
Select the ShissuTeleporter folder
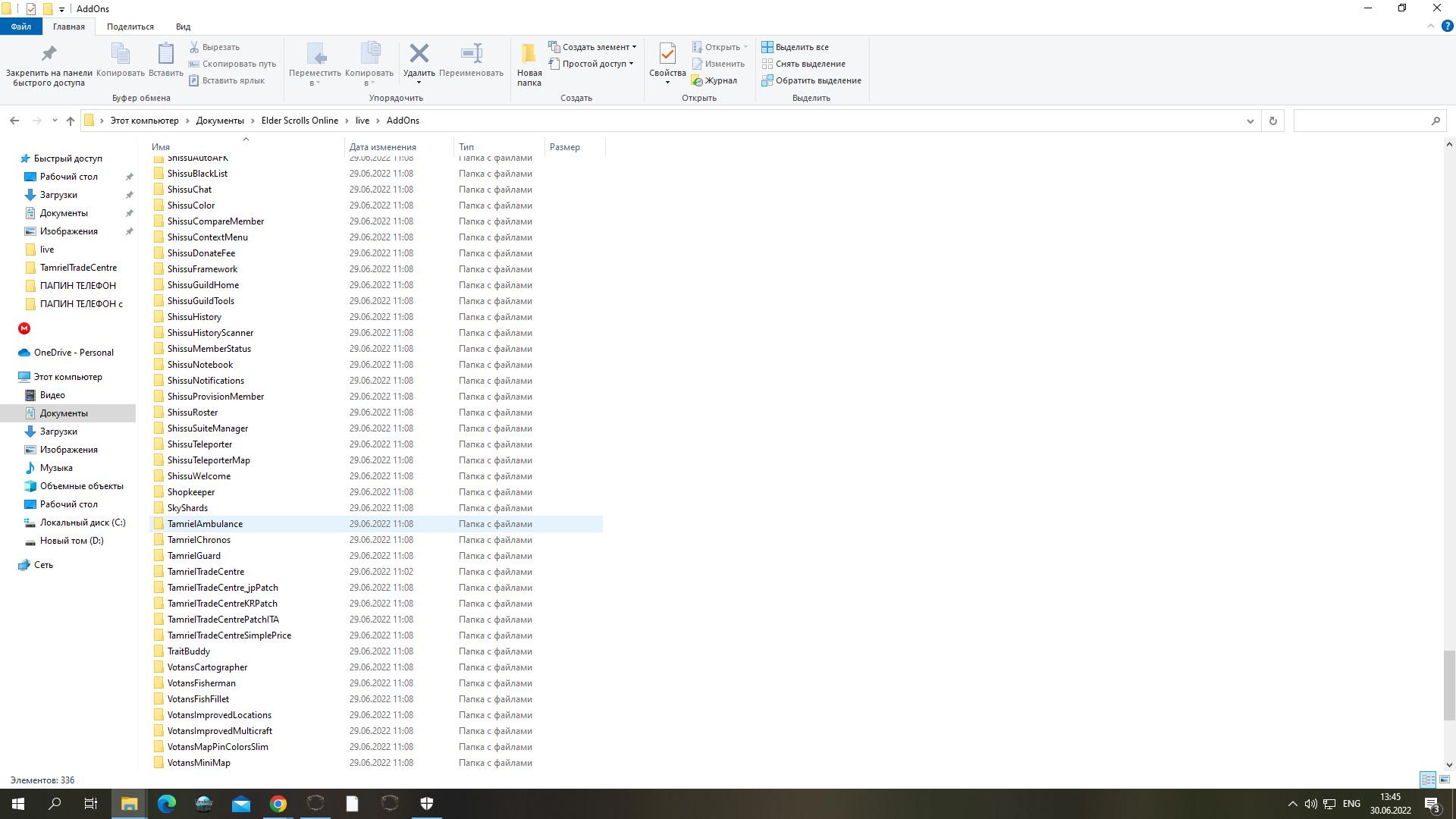click(x=377, y=444)
